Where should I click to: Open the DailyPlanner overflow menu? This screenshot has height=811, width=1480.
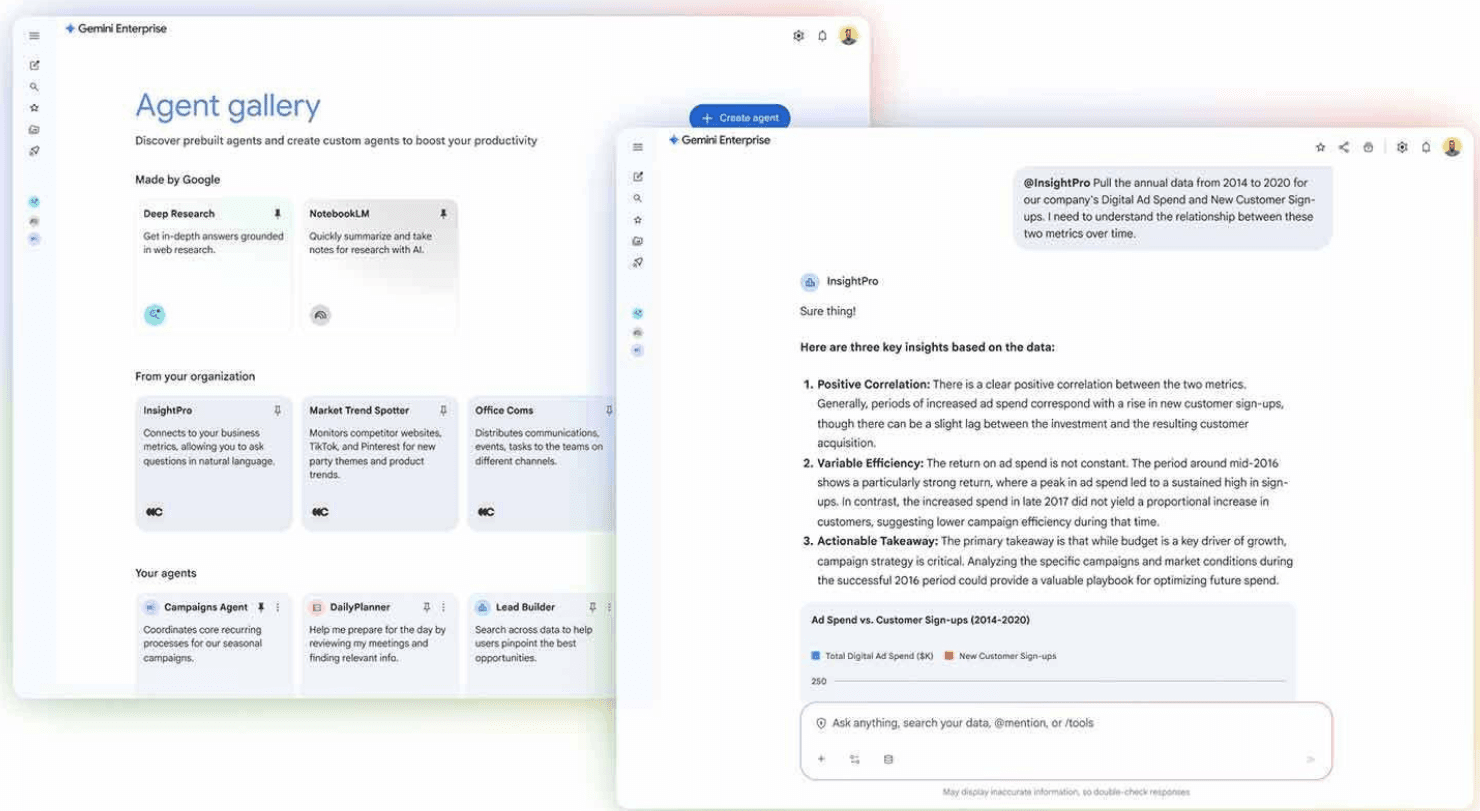(443, 607)
